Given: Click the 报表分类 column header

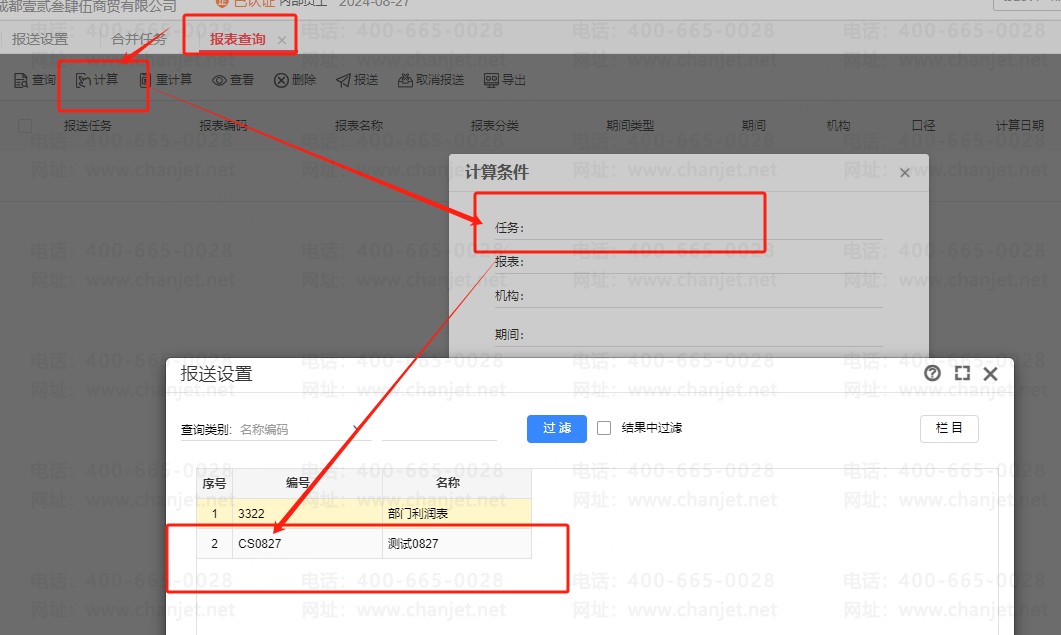Looking at the screenshot, I should (x=495, y=125).
